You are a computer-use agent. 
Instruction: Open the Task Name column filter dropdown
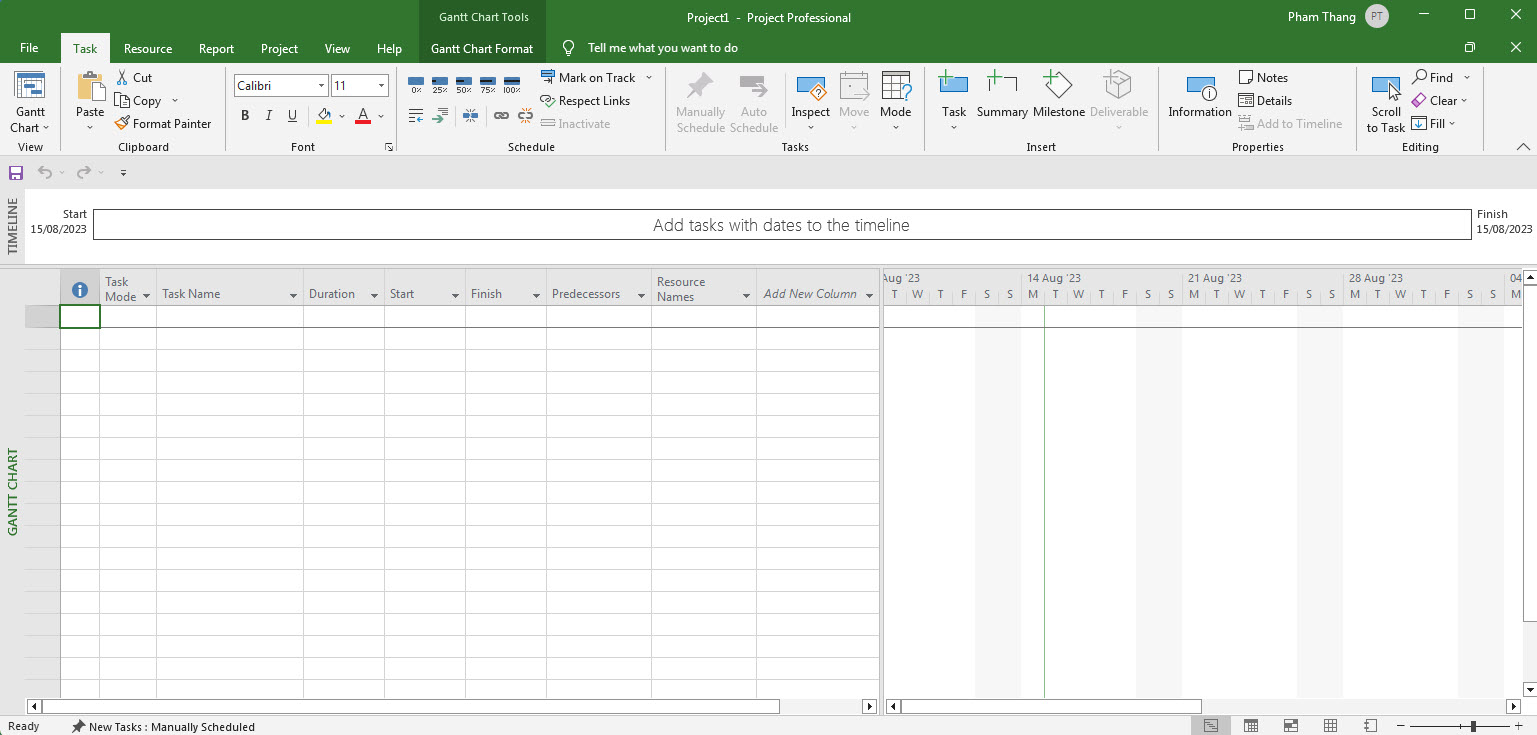pyautogui.click(x=291, y=294)
